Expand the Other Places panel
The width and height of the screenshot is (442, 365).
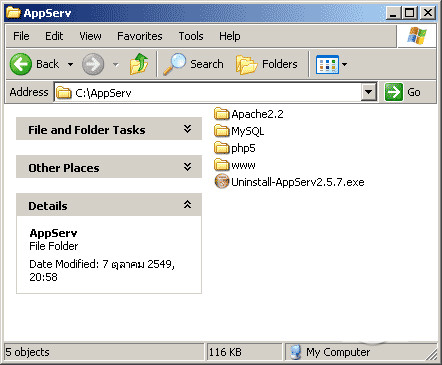coord(188,167)
